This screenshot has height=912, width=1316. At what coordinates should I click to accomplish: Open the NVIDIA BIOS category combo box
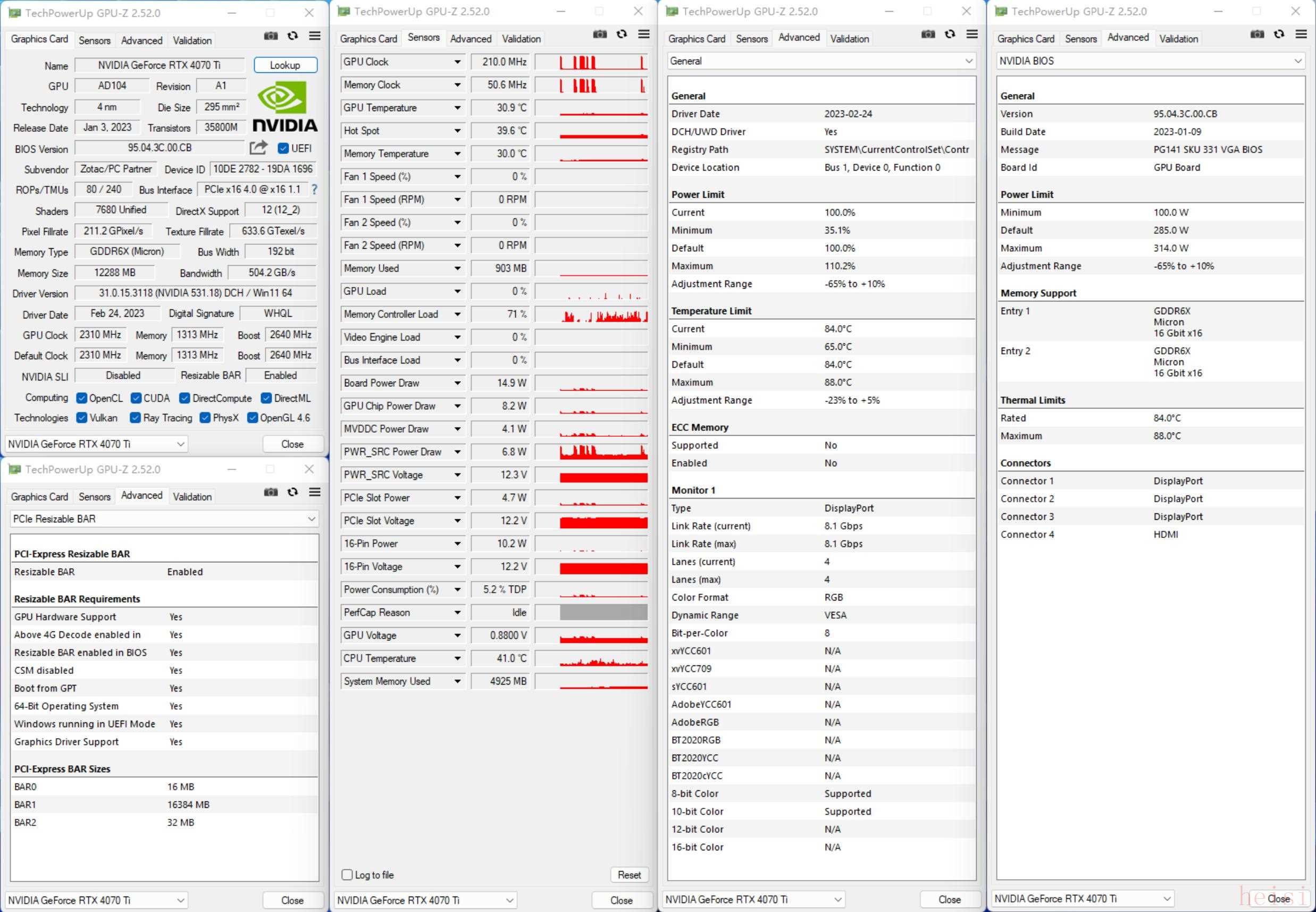tap(1151, 61)
